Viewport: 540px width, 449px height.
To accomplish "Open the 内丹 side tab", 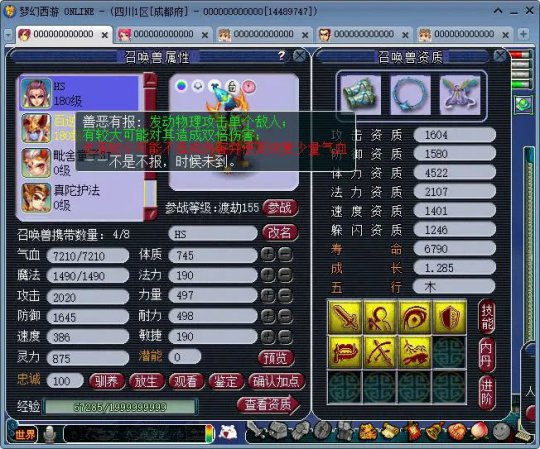I will click(x=487, y=354).
